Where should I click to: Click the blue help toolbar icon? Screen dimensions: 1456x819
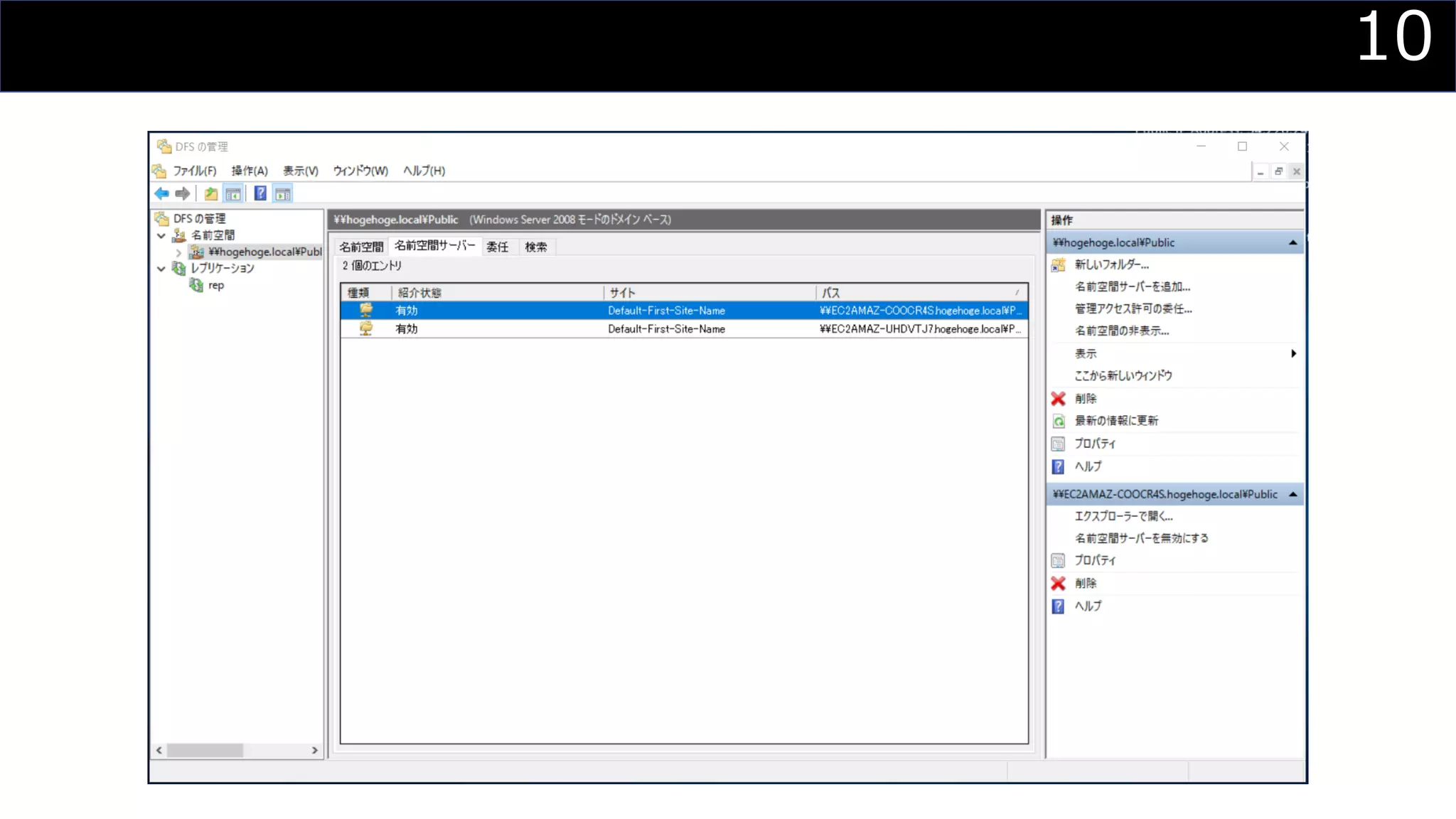click(260, 193)
